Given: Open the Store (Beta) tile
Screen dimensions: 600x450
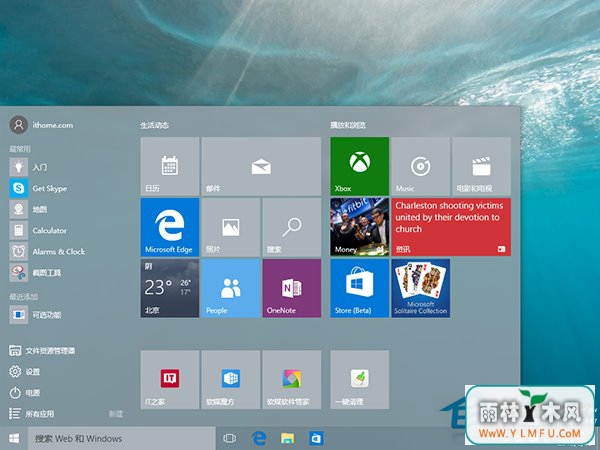Looking at the screenshot, I should click(360, 288).
